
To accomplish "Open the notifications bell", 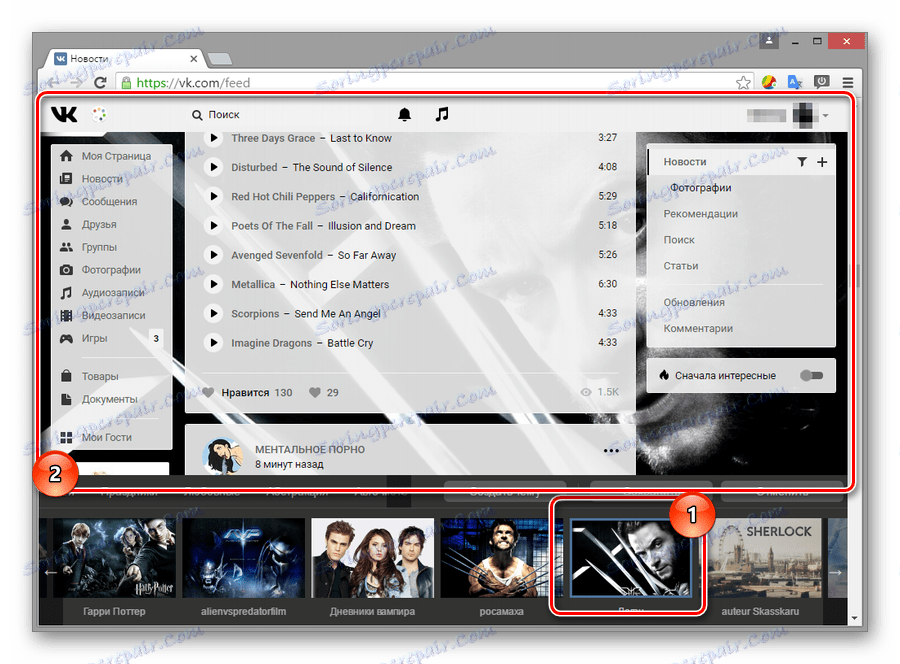I will (405, 114).
